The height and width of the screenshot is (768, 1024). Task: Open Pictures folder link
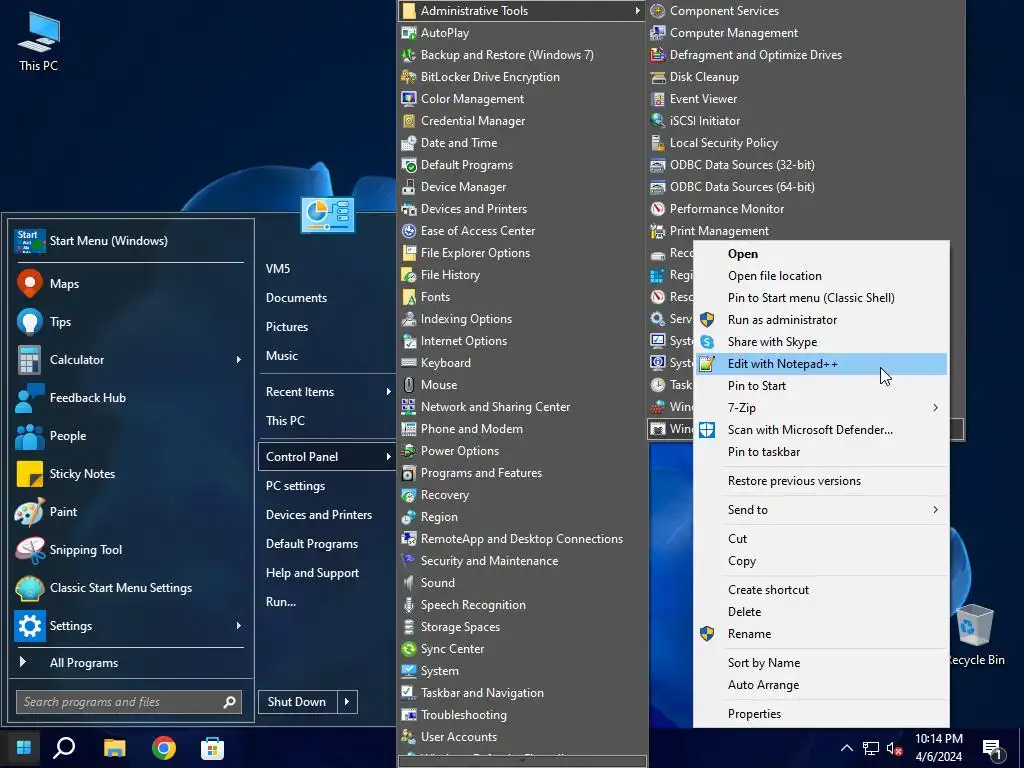pyautogui.click(x=327, y=327)
